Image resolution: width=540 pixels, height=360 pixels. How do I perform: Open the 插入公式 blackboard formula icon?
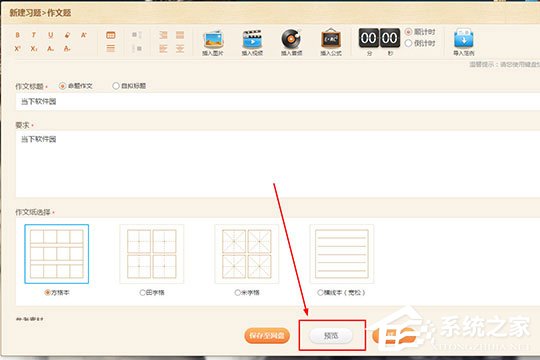[x=331, y=42]
